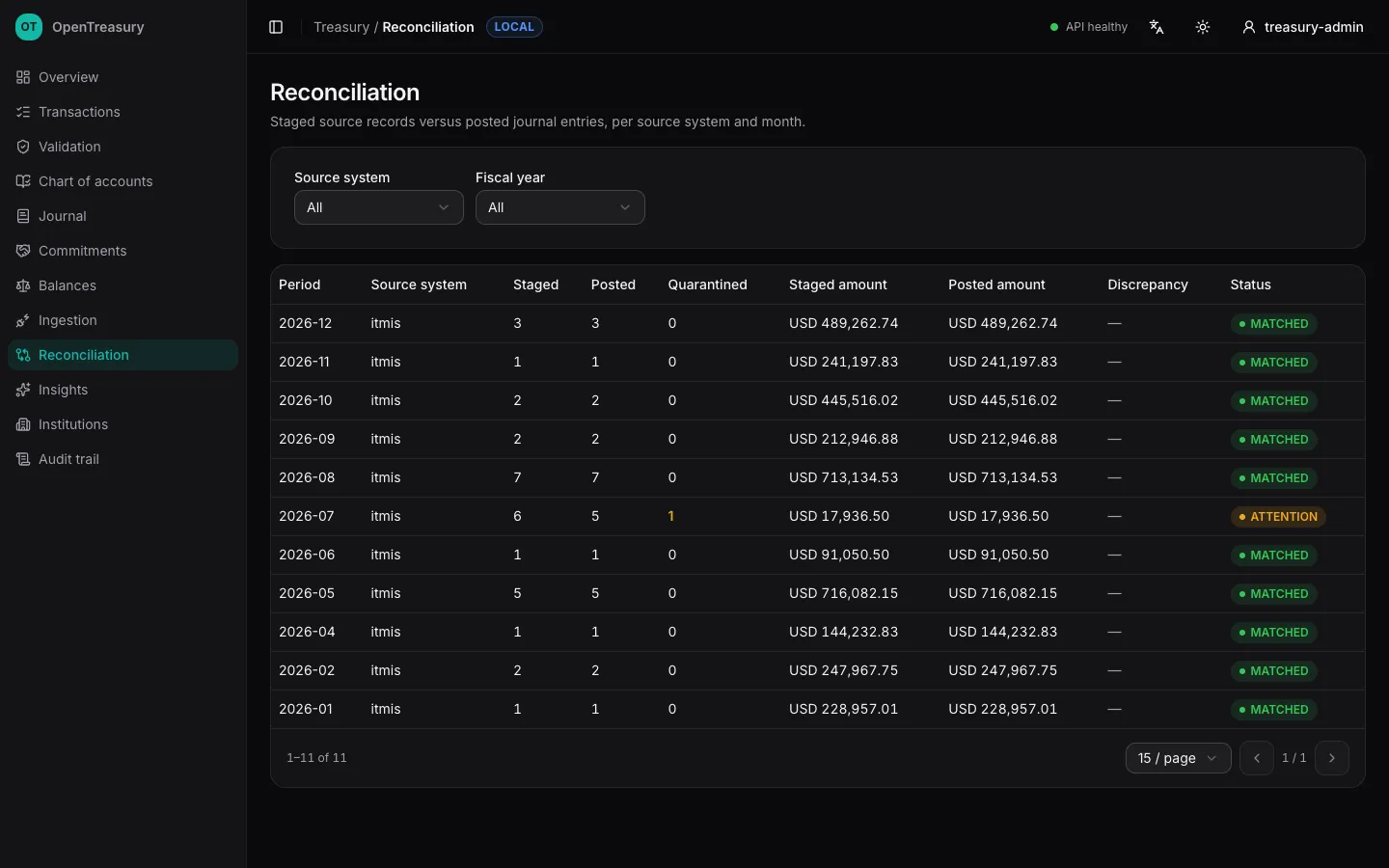The width and height of the screenshot is (1389, 868).
Task: Click the OpenTreasury OT logo icon
Action: (x=29, y=27)
